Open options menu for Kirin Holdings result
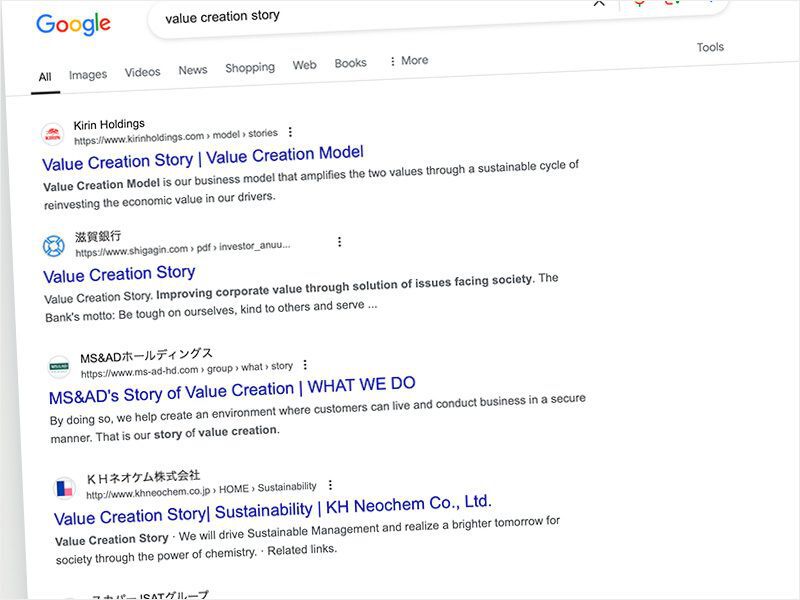The height and width of the screenshot is (600, 800). coord(290,132)
